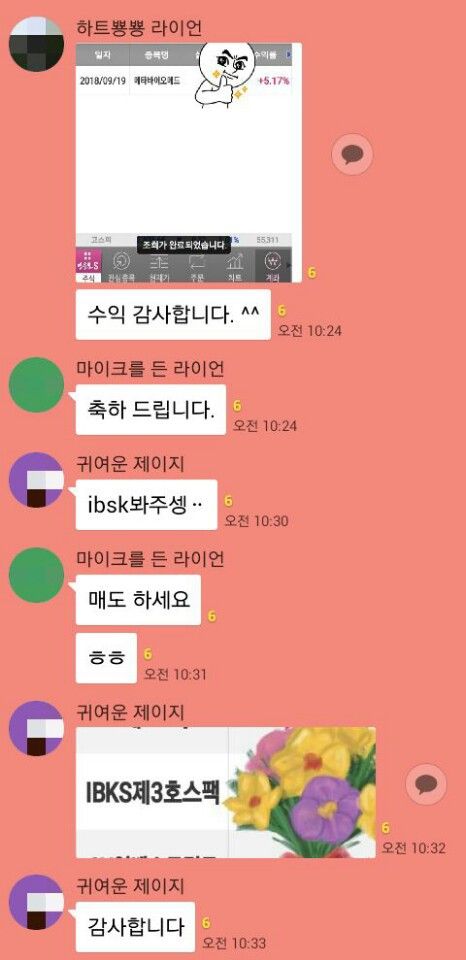Select the '수익 감사합니다. ^^' message bubble
Screen dimensions: 466x960
pyautogui.click(x=173, y=315)
